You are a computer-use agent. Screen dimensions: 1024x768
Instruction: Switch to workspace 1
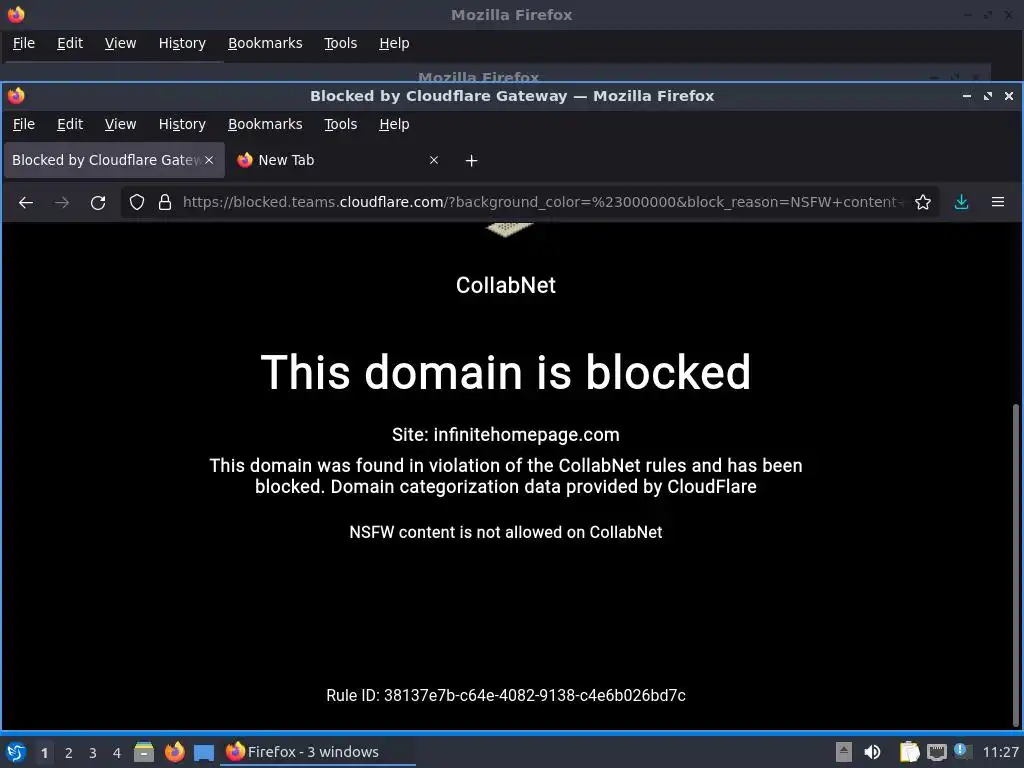[x=44, y=753]
